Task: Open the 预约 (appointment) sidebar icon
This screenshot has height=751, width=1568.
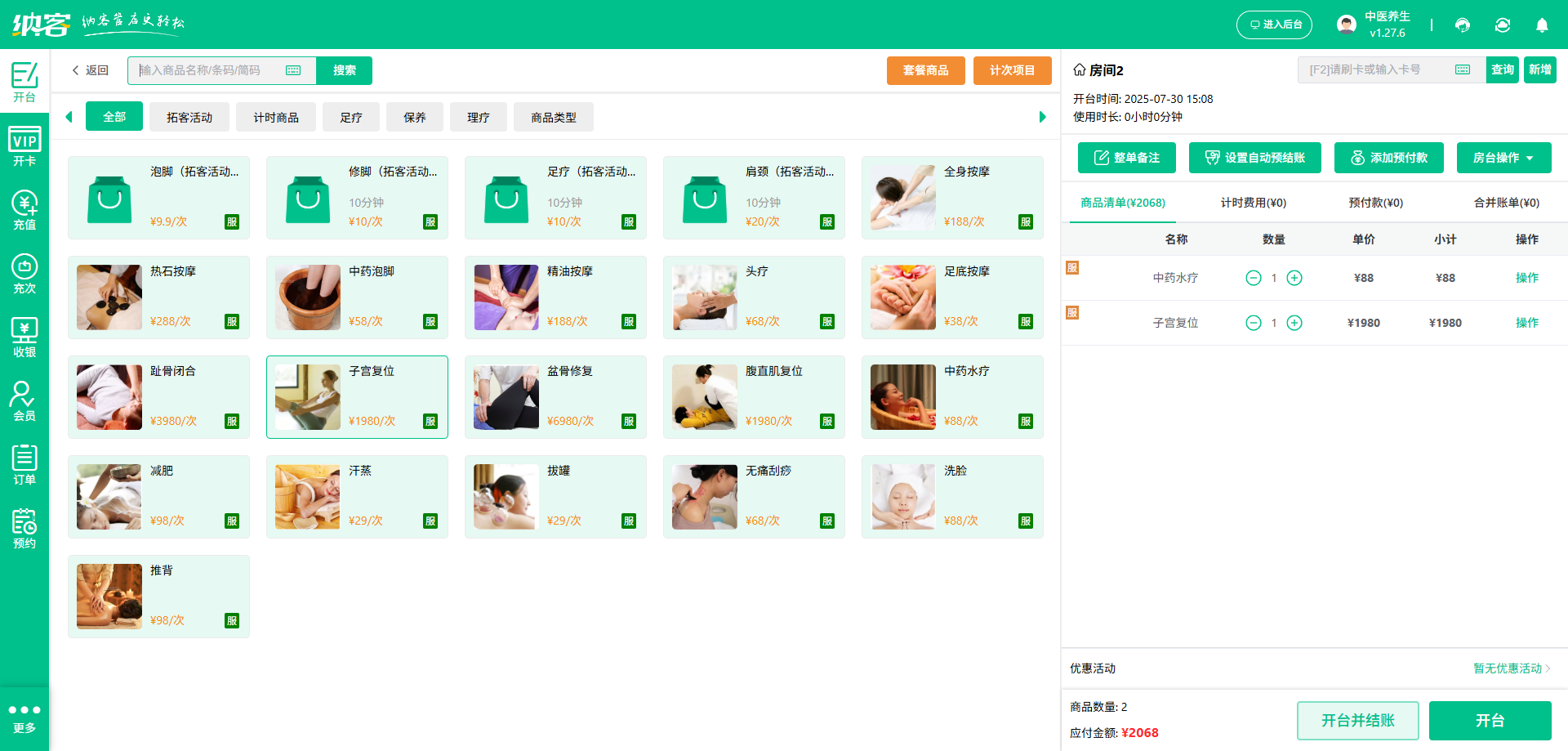Action: click(24, 529)
